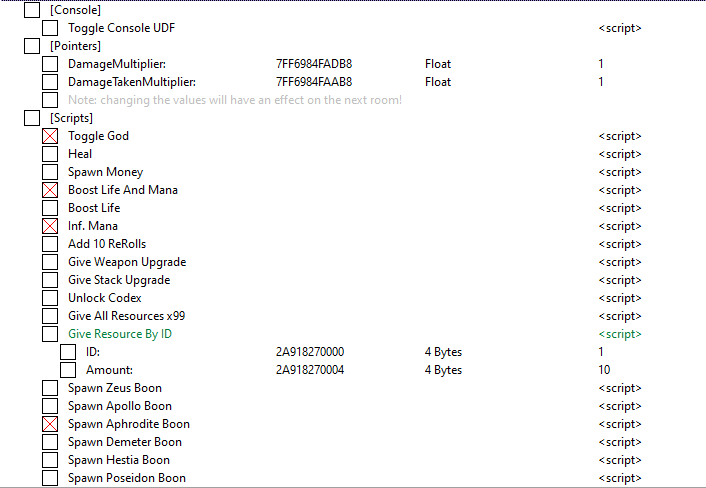Toggle the [Console] group header checkbox
The image size is (706, 488).
pyautogui.click(x=32, y=10)
